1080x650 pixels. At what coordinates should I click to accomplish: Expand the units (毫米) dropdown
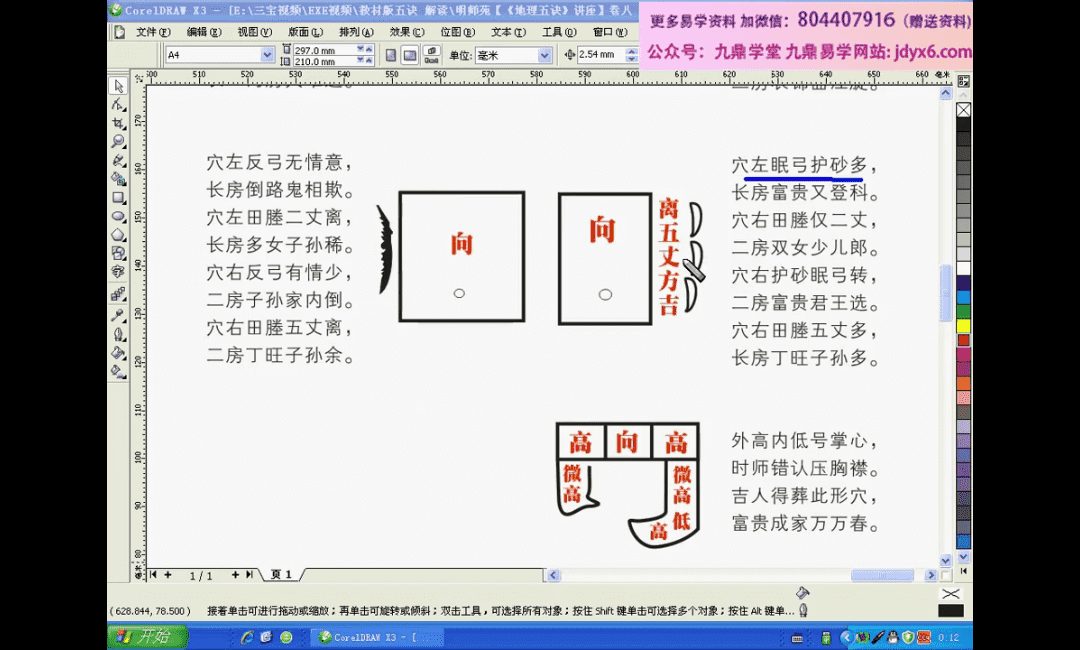click(x=545, y=55)
